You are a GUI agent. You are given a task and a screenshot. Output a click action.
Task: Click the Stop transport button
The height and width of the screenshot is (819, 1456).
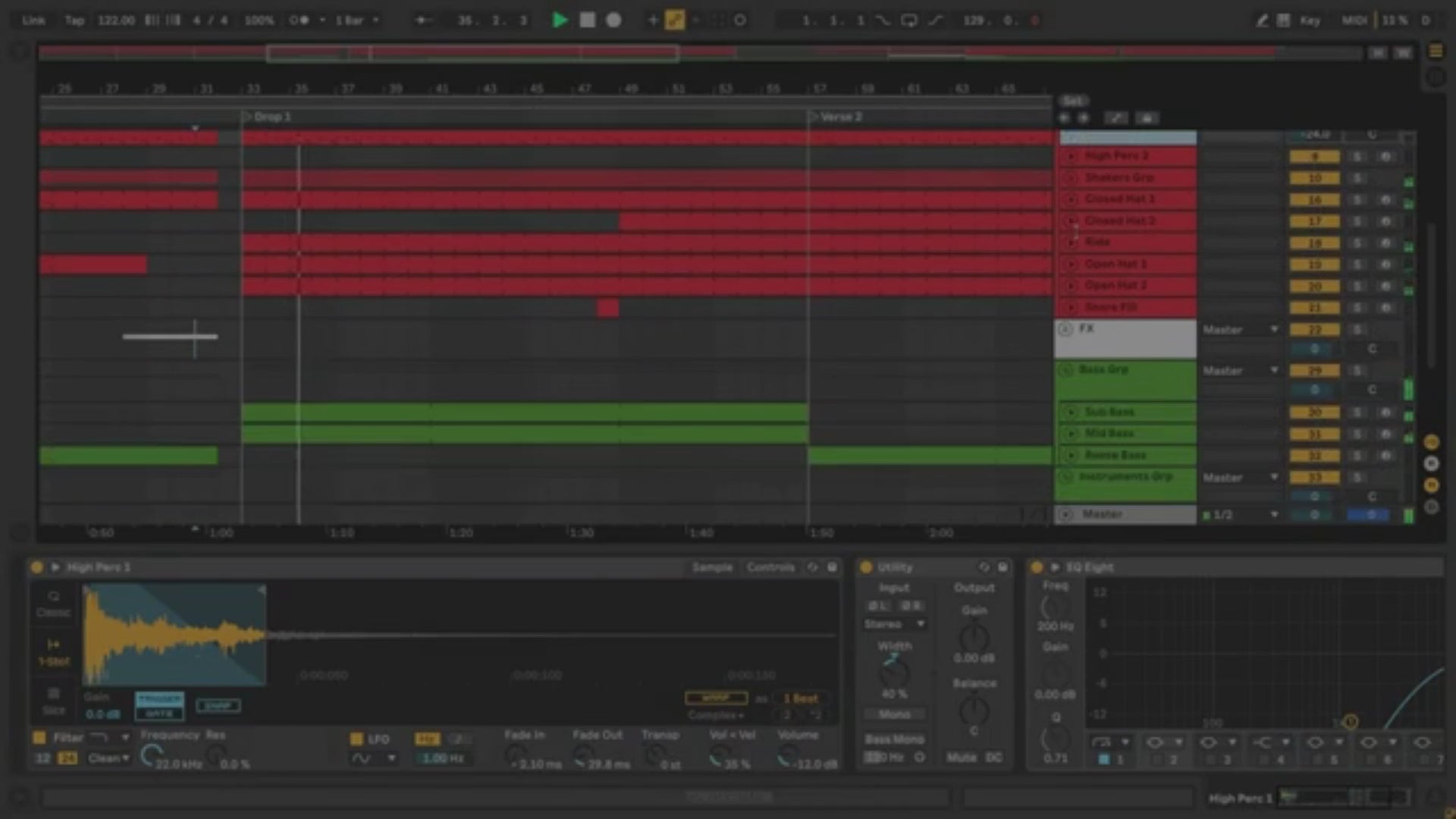tap(587, 20)
